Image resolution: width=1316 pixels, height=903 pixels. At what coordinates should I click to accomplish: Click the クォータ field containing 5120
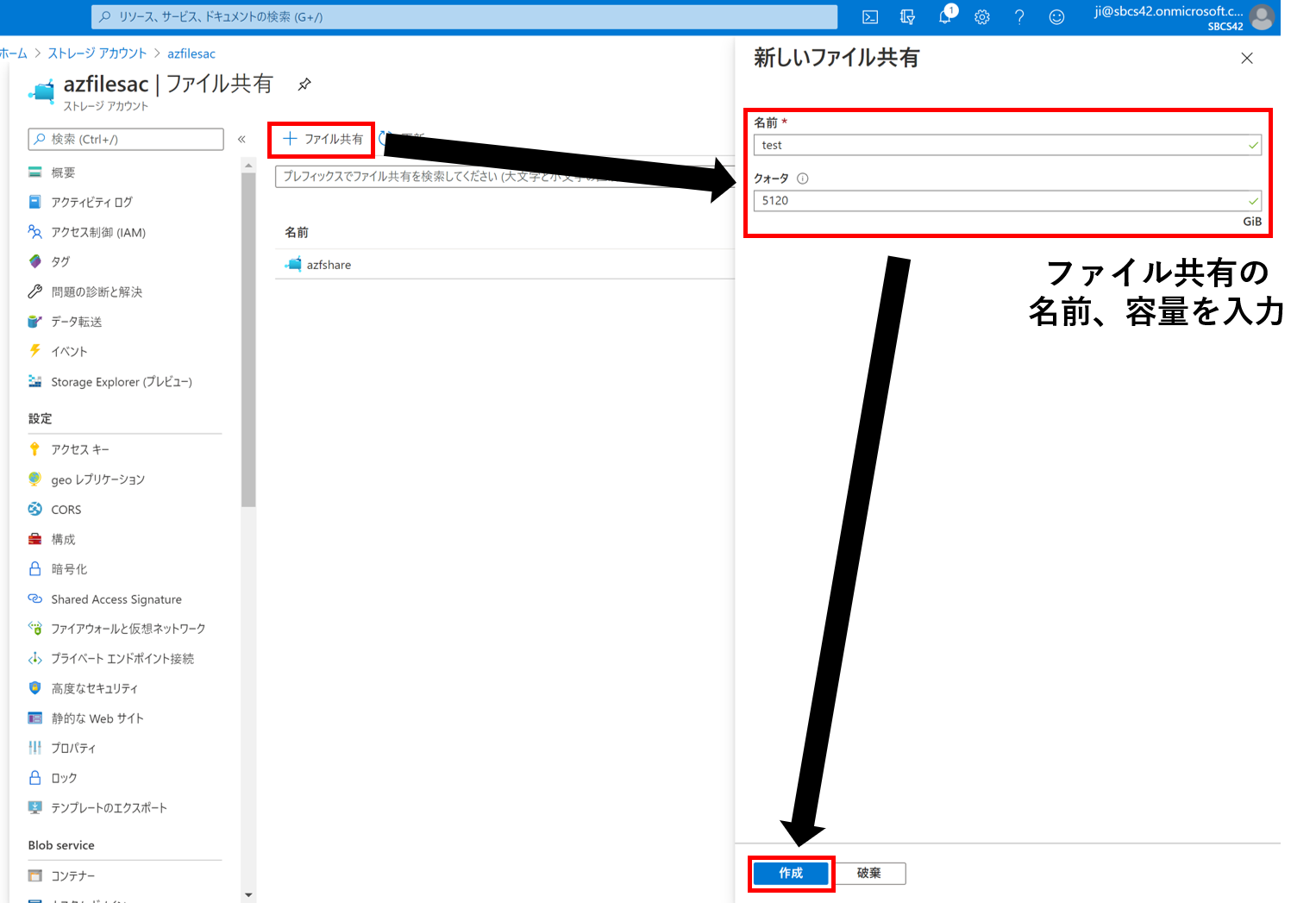(1007, 200)
